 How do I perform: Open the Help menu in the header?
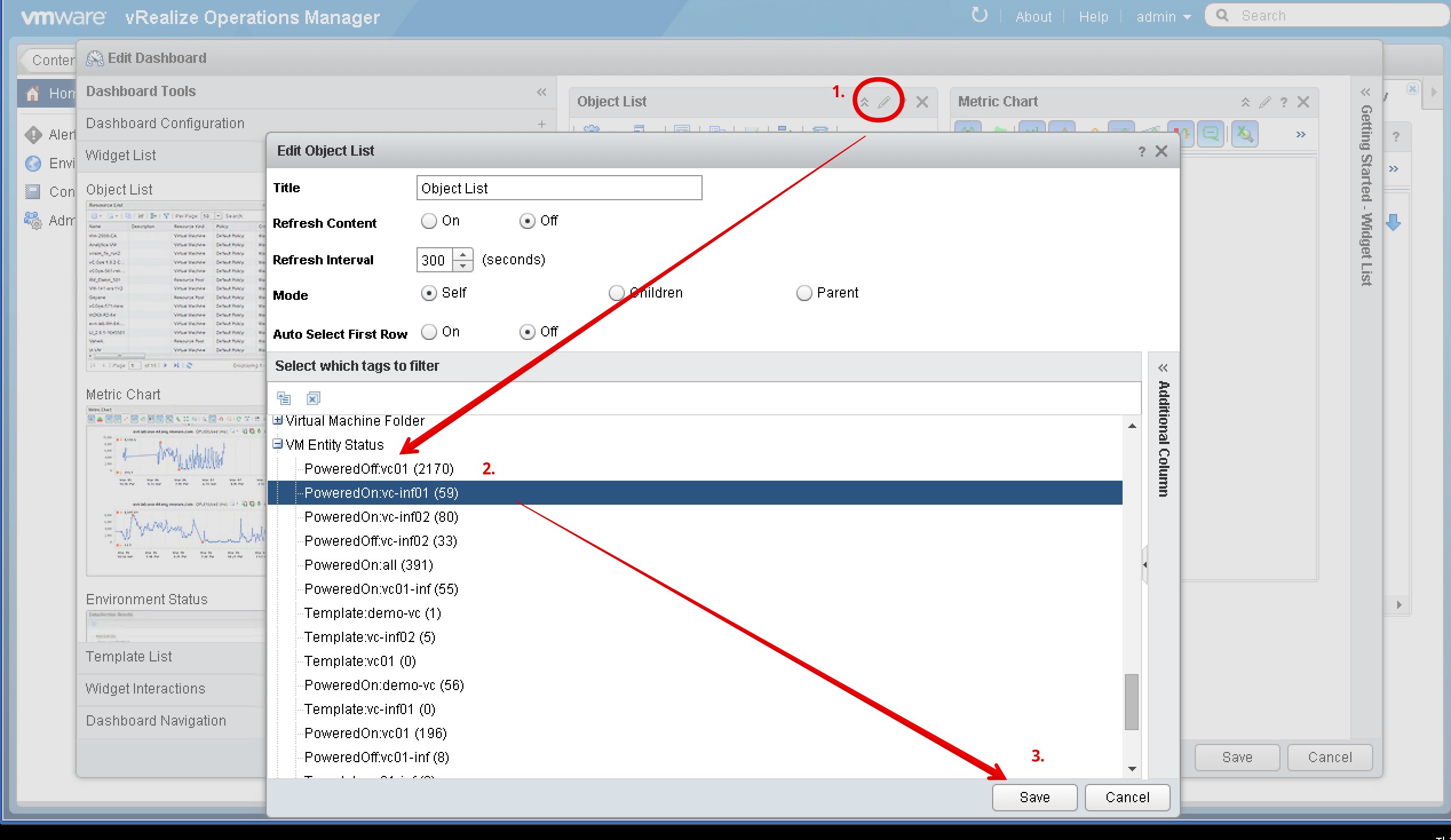point(1093,17)
